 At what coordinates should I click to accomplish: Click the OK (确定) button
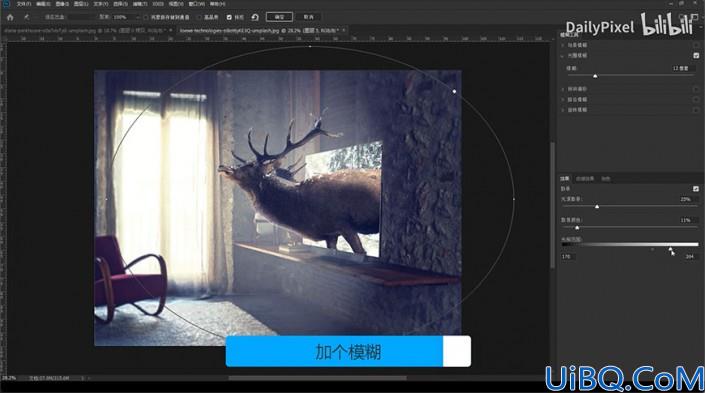[x=279, y=17]
